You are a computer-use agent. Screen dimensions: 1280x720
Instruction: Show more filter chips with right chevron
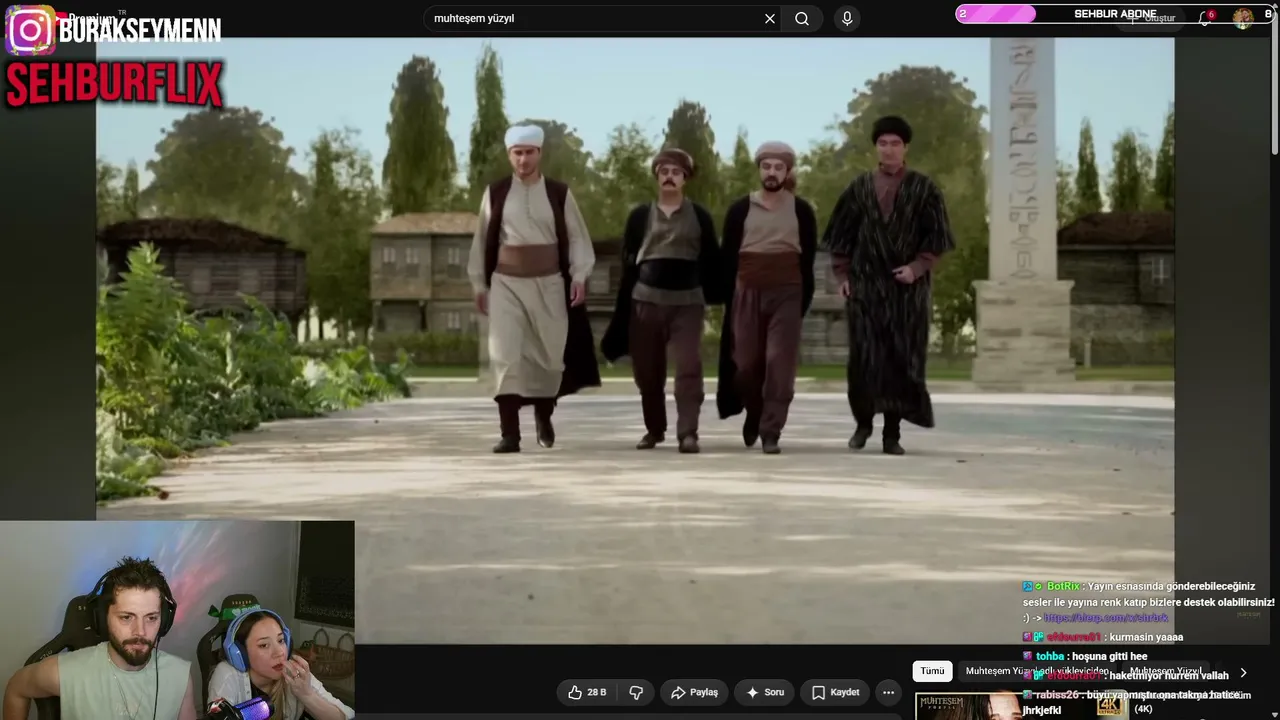click(1243, 673)
